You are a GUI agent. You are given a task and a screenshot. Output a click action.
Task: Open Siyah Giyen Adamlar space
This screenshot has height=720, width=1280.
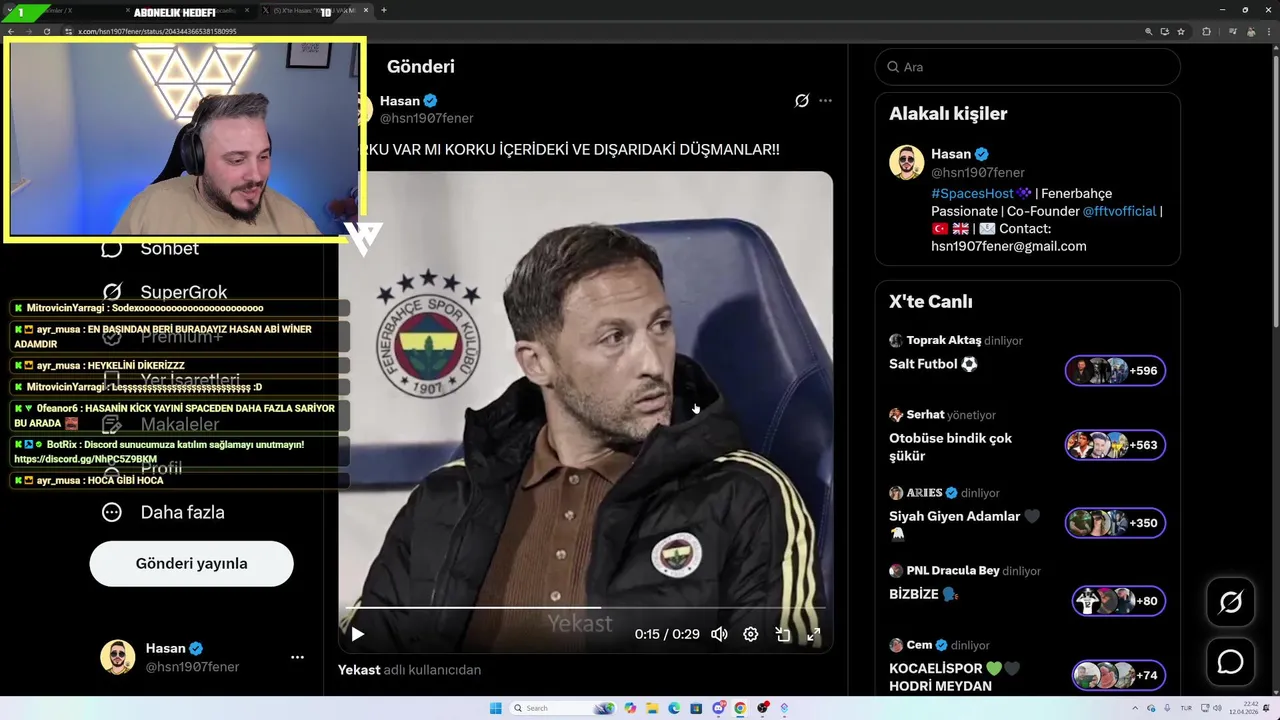(965, 524)
